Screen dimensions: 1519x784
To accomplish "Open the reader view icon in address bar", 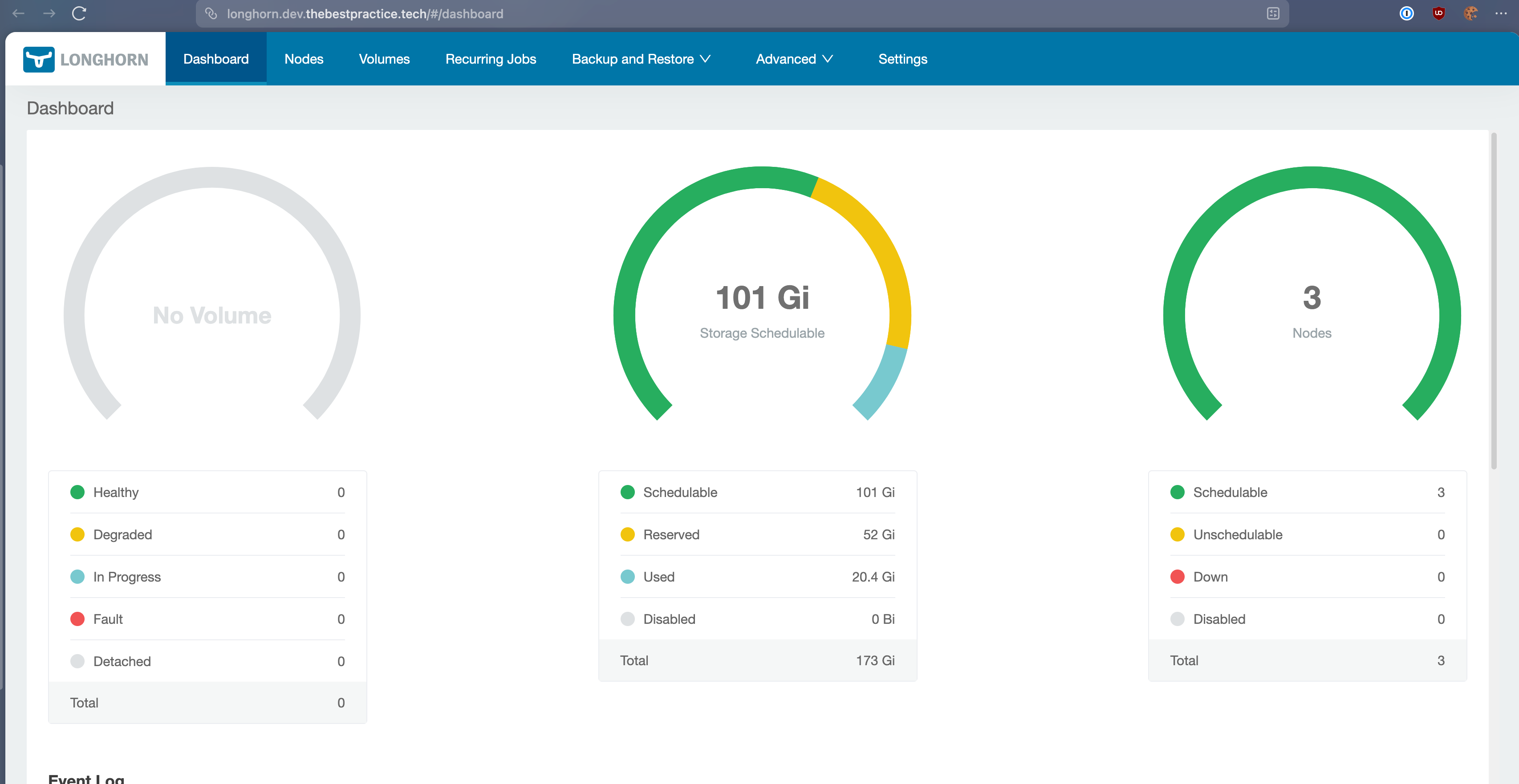I will pos(1272,13).
